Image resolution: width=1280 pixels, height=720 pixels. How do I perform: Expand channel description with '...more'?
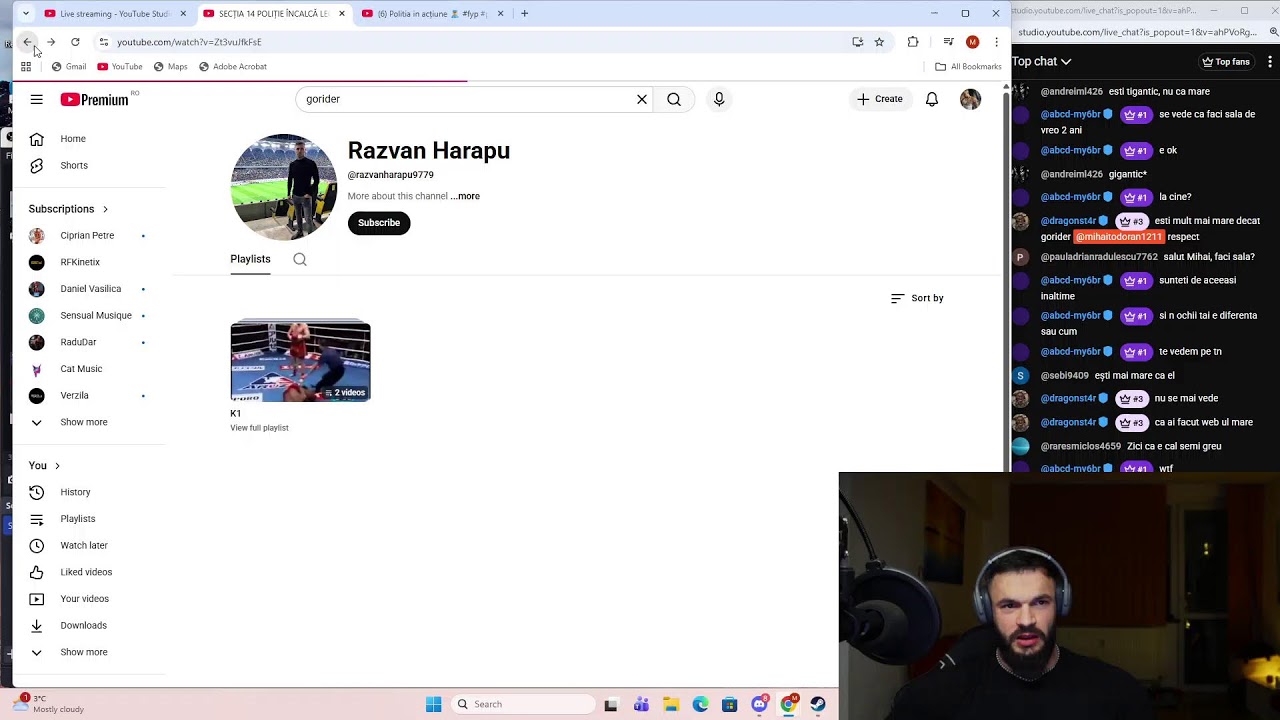tap(465, 196)
